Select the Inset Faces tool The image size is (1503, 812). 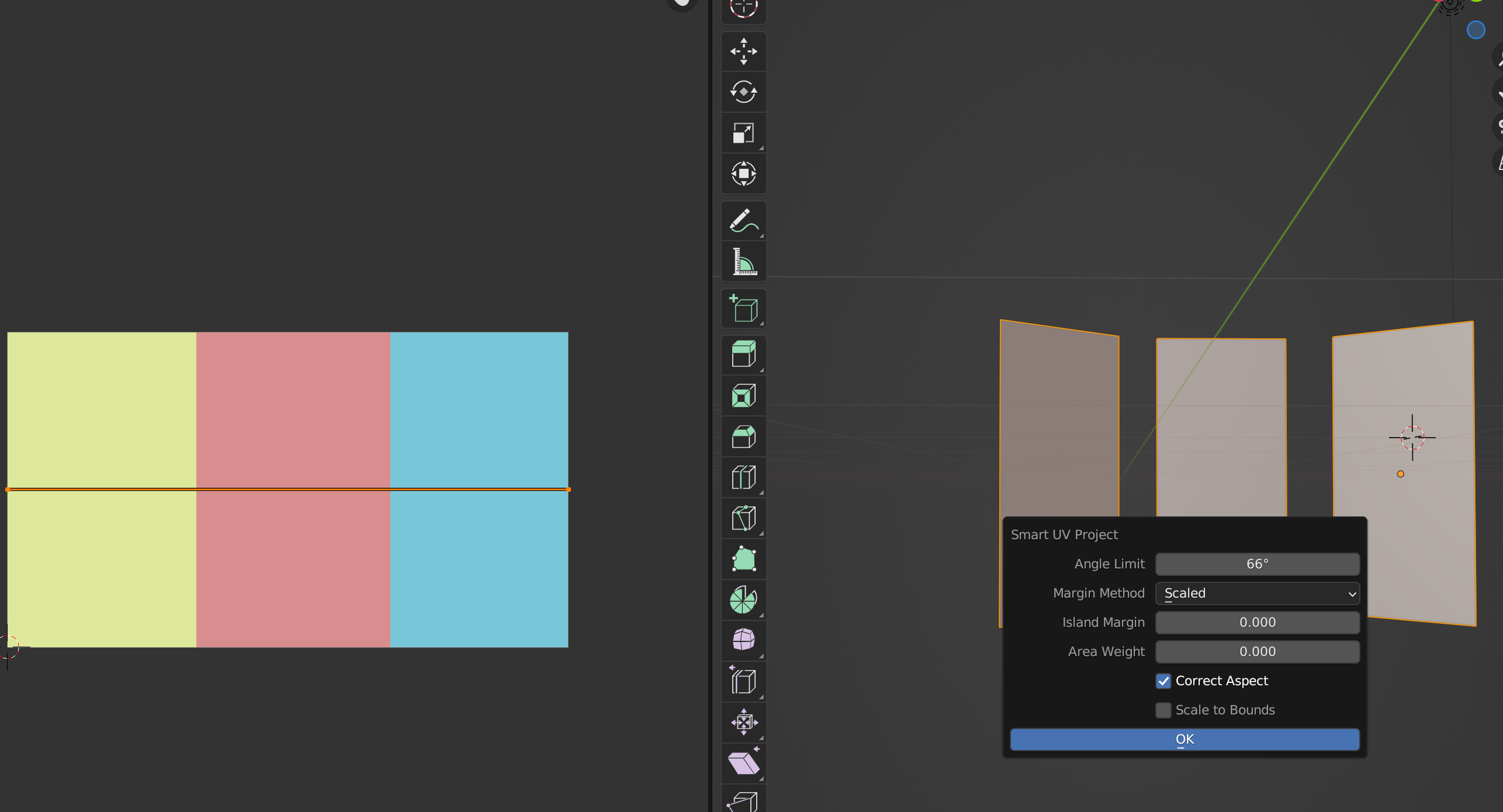point(743,395)
